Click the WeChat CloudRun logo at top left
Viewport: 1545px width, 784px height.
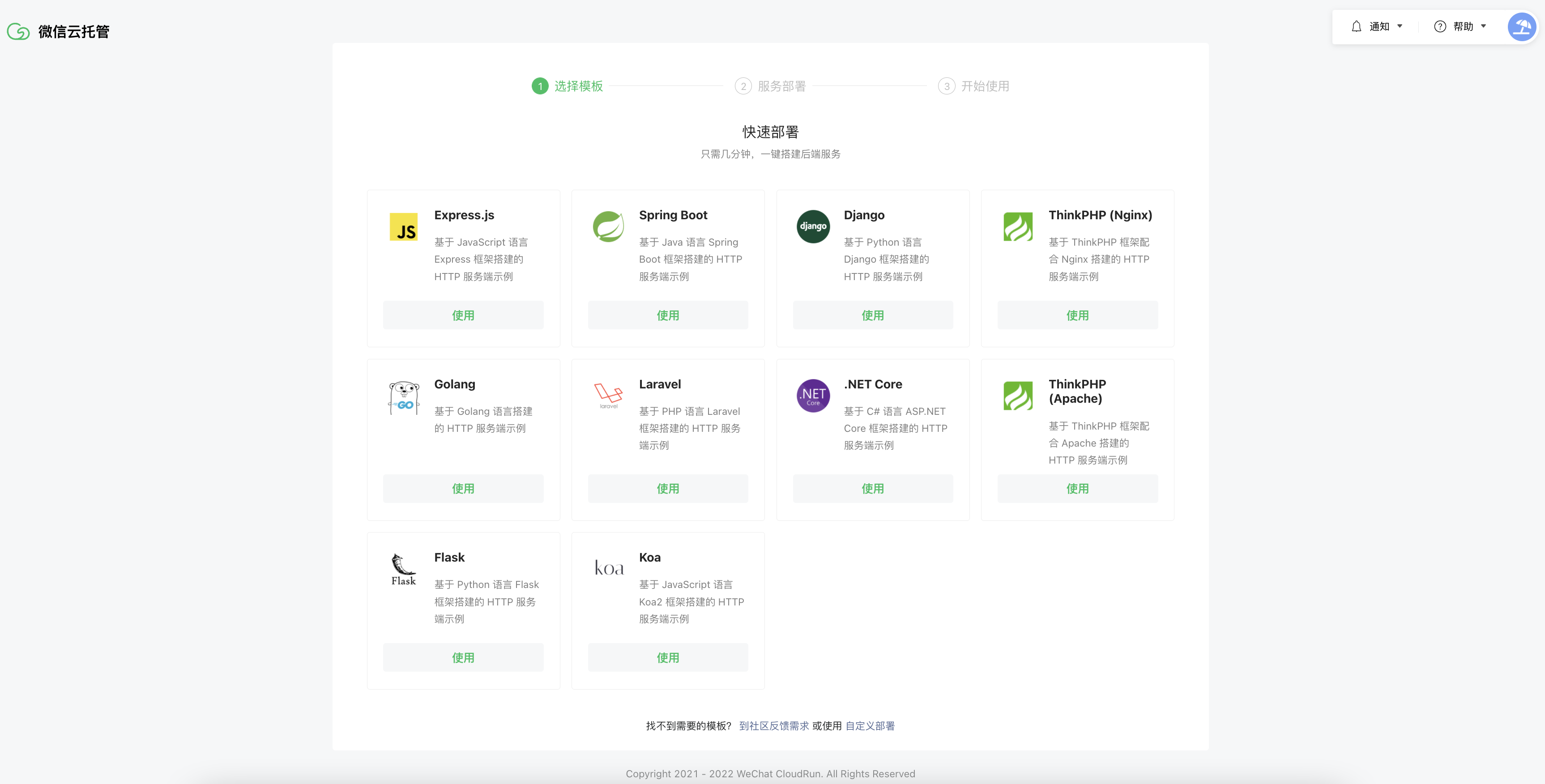click(x=18, y=31)
